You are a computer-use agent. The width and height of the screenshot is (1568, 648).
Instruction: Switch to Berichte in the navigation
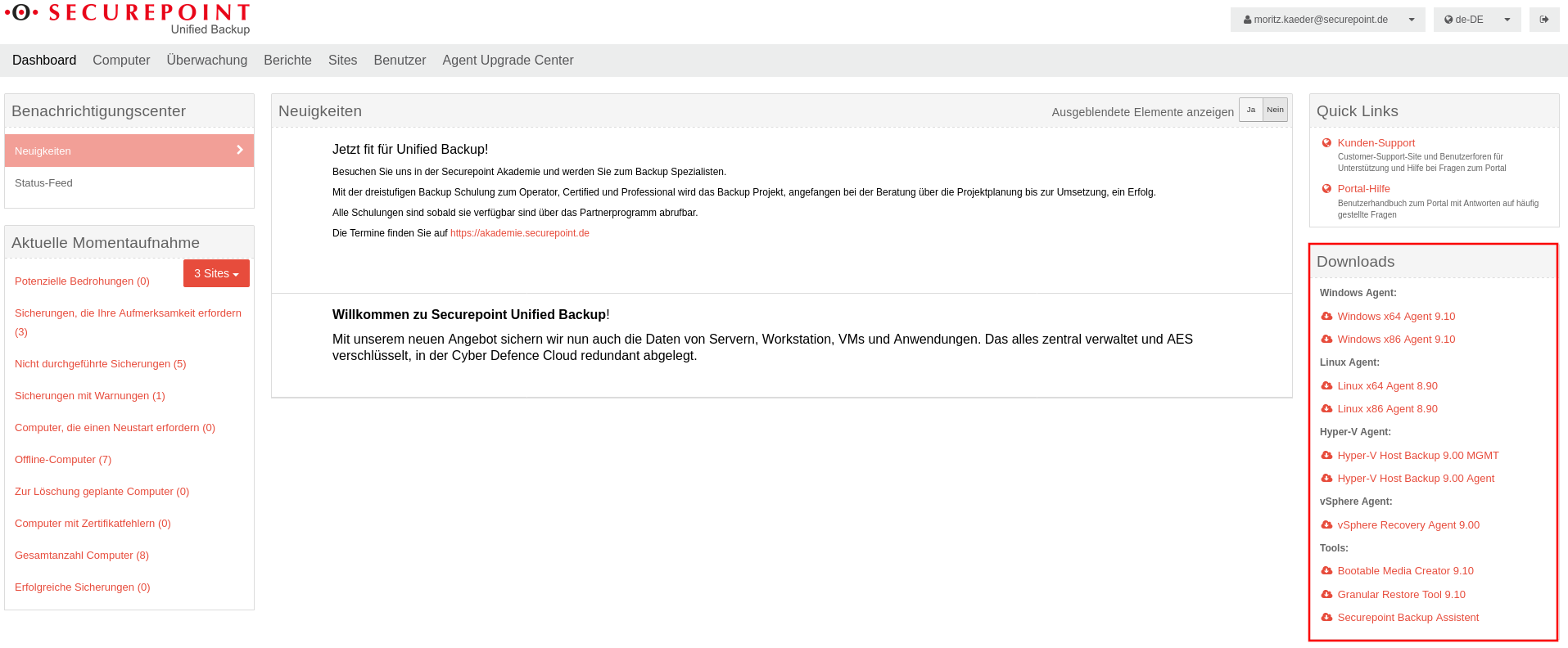287,60
